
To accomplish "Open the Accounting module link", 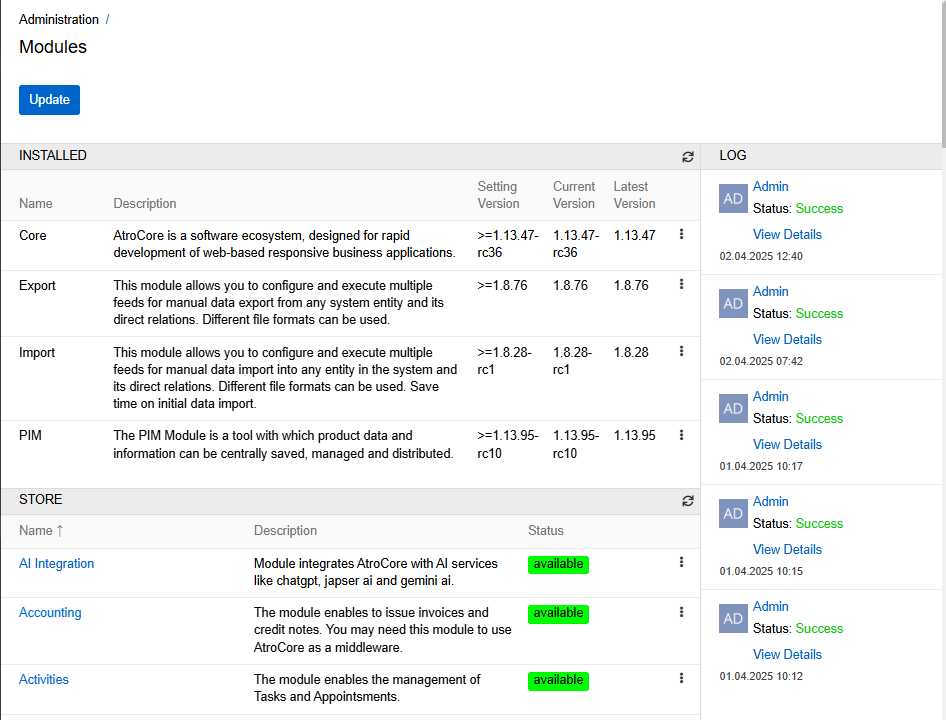I will click(x=50, y=613).
